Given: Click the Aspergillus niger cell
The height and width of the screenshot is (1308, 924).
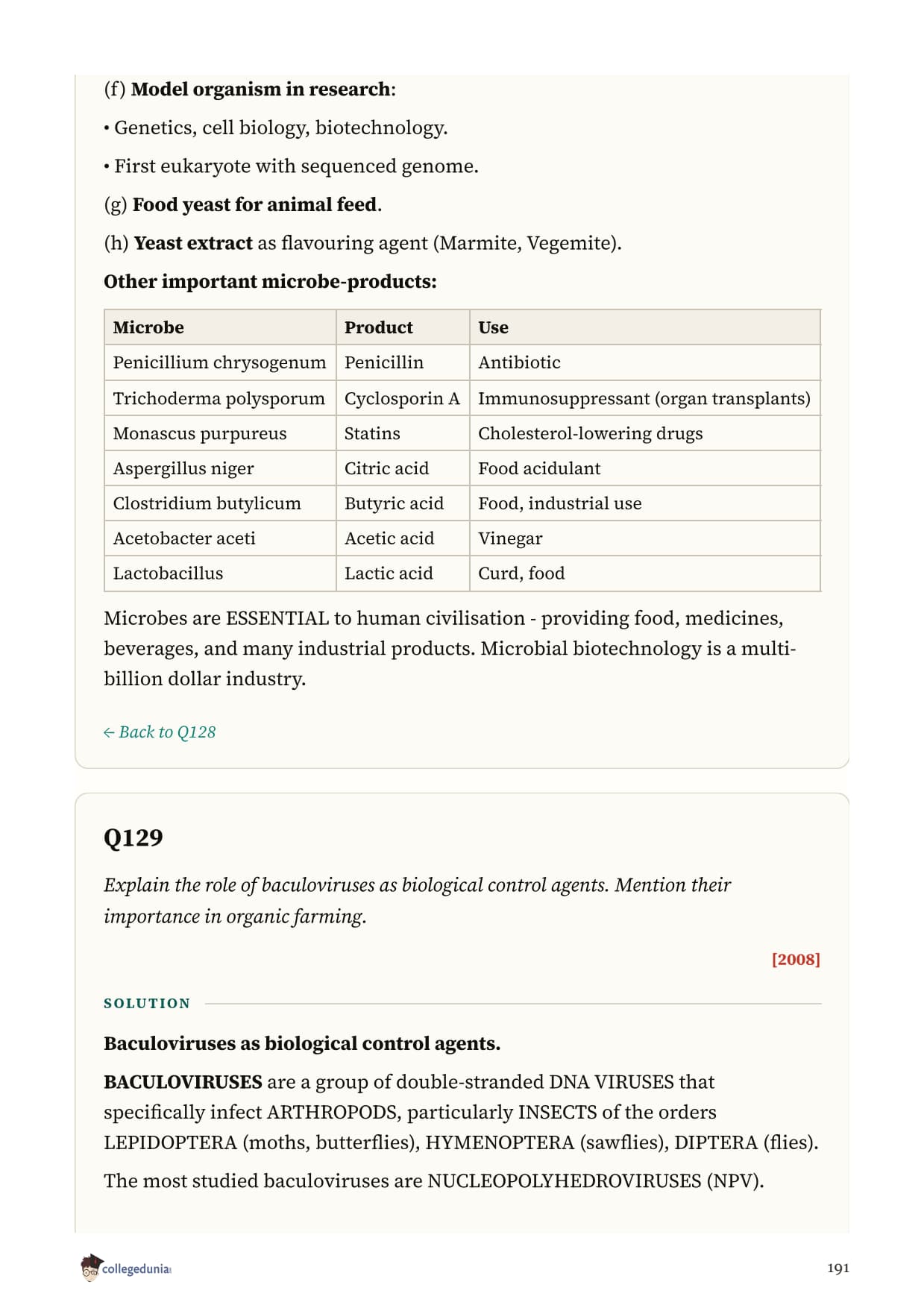Looking at the screenshot, I should (220, 468).
